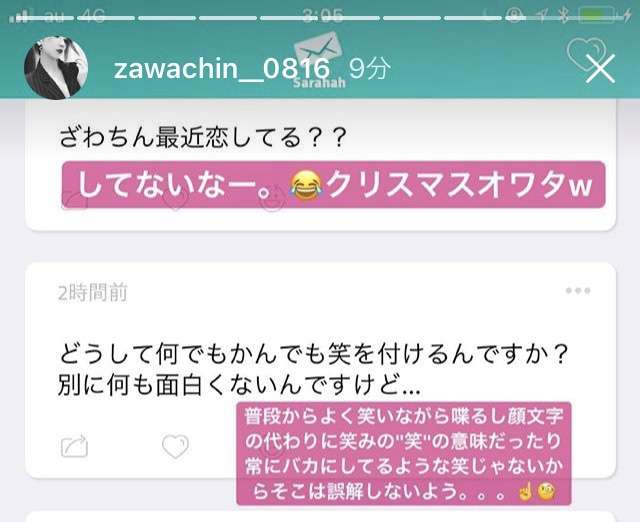This screenshot has height=522, width=640.
Task: Open the three-dots menu on the 2時間前 card
Action: click(x=578, y=291)
